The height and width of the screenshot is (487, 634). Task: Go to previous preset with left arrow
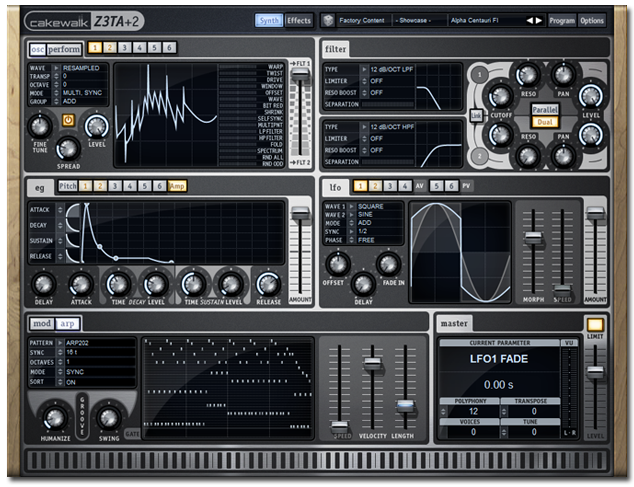(529, 20)
